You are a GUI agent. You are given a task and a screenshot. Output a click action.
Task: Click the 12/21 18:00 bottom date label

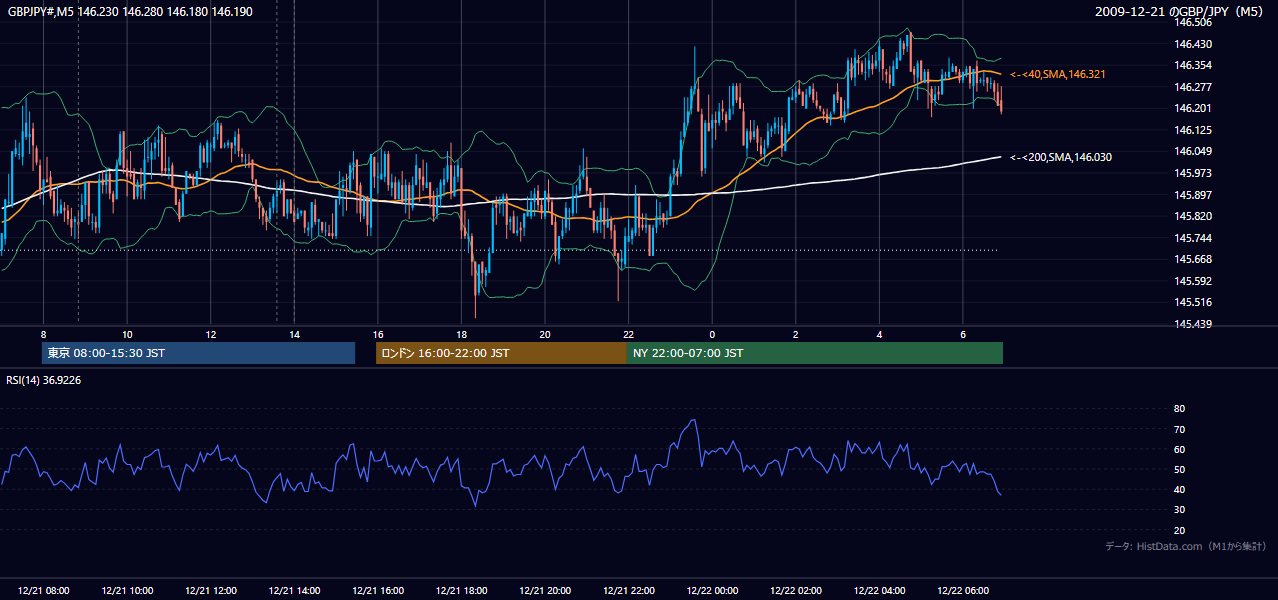click(461, 591)
